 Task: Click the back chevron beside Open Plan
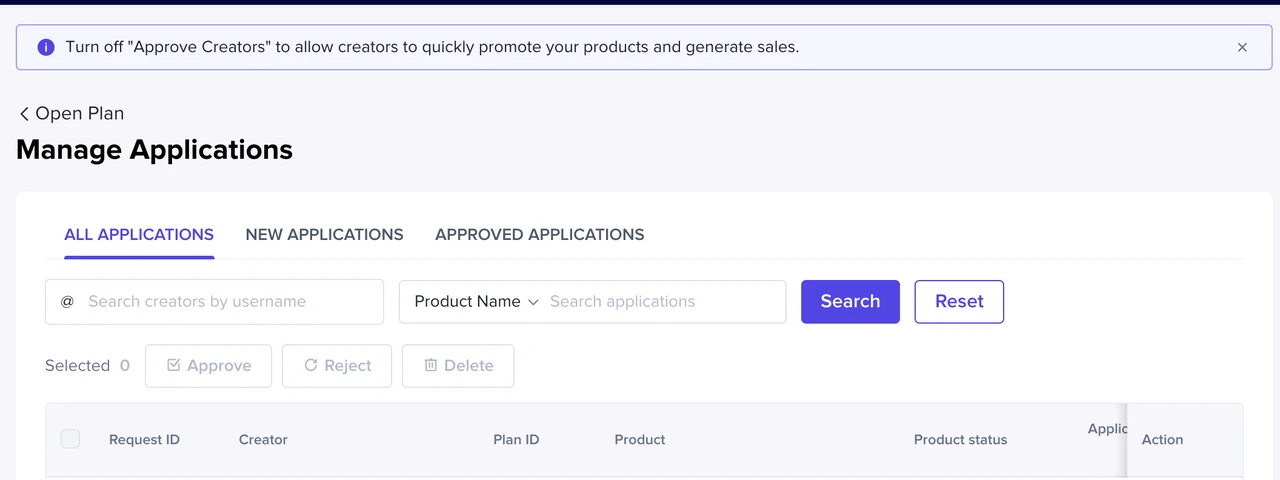(24, 114)
